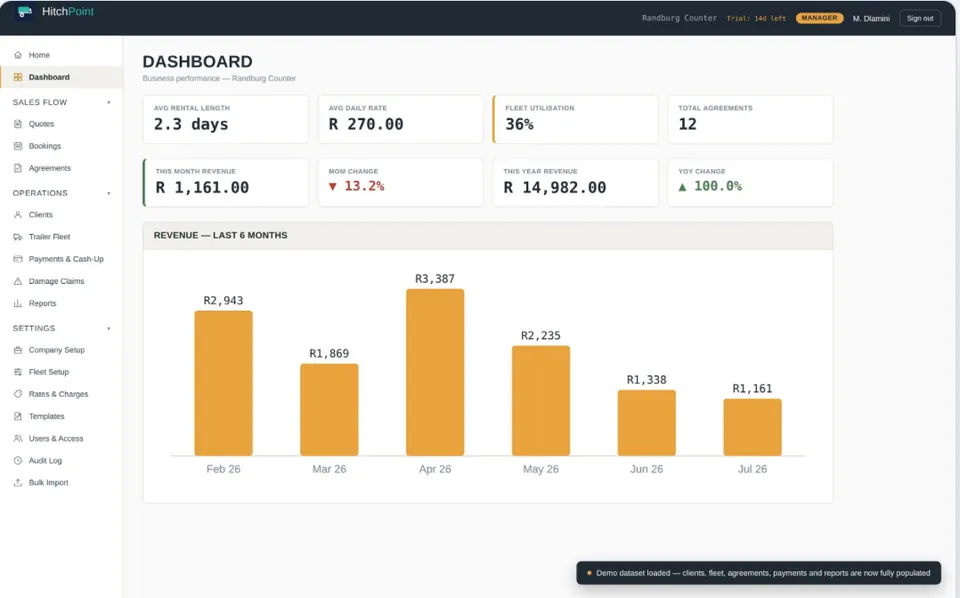Open Bookings from the sidebar
Screen dimensions: 960x598
61,146
